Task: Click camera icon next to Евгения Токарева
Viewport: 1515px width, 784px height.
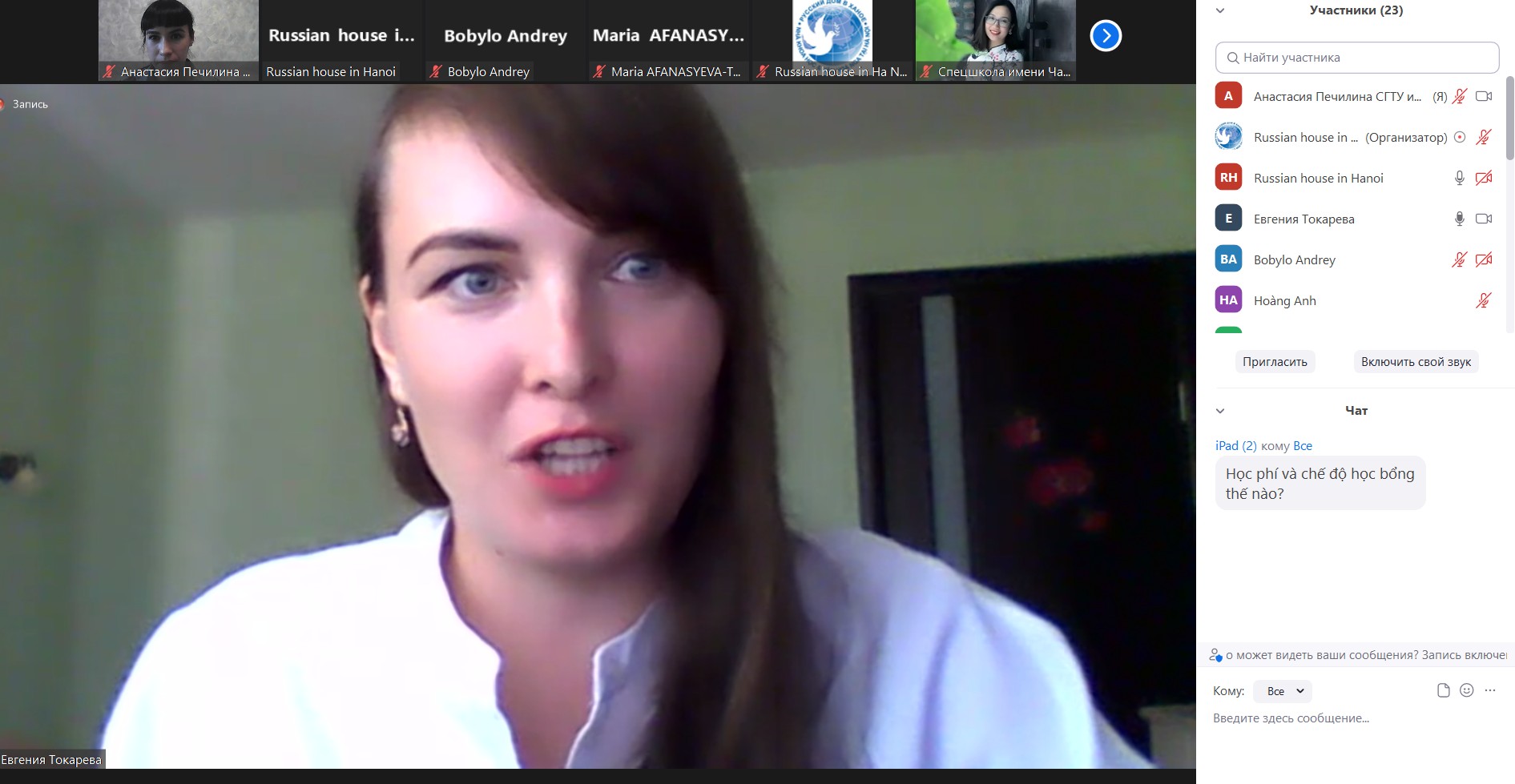Action: [x=1483, y=219]
